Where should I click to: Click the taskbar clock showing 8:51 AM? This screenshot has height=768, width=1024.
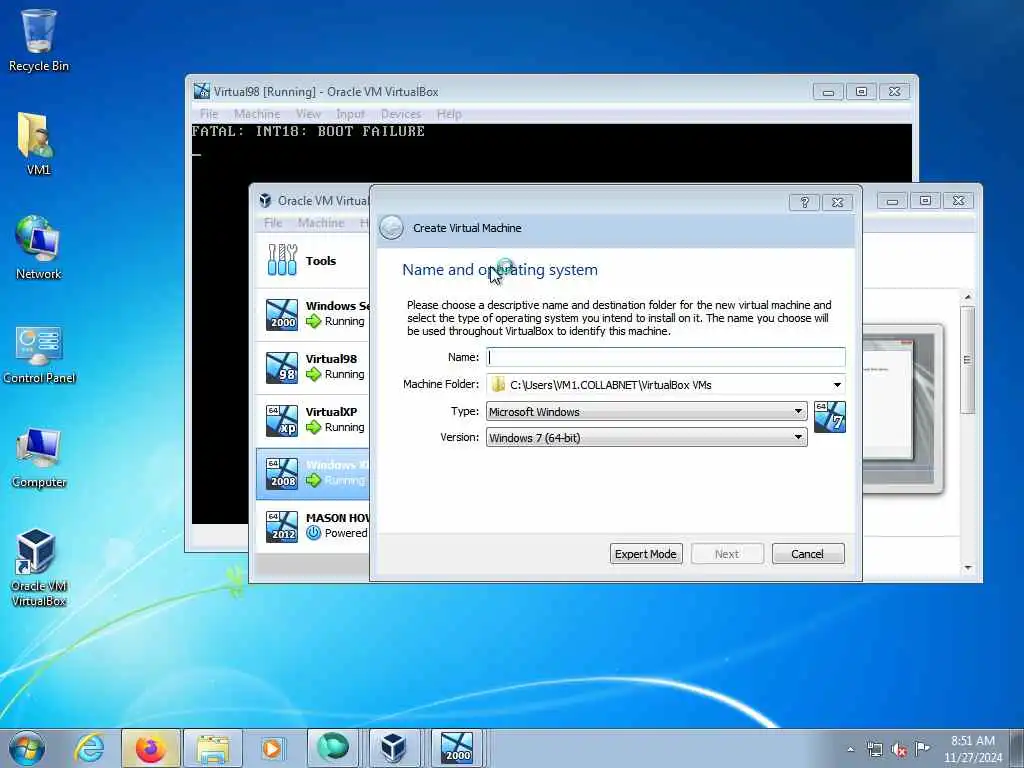pos(973,749)
